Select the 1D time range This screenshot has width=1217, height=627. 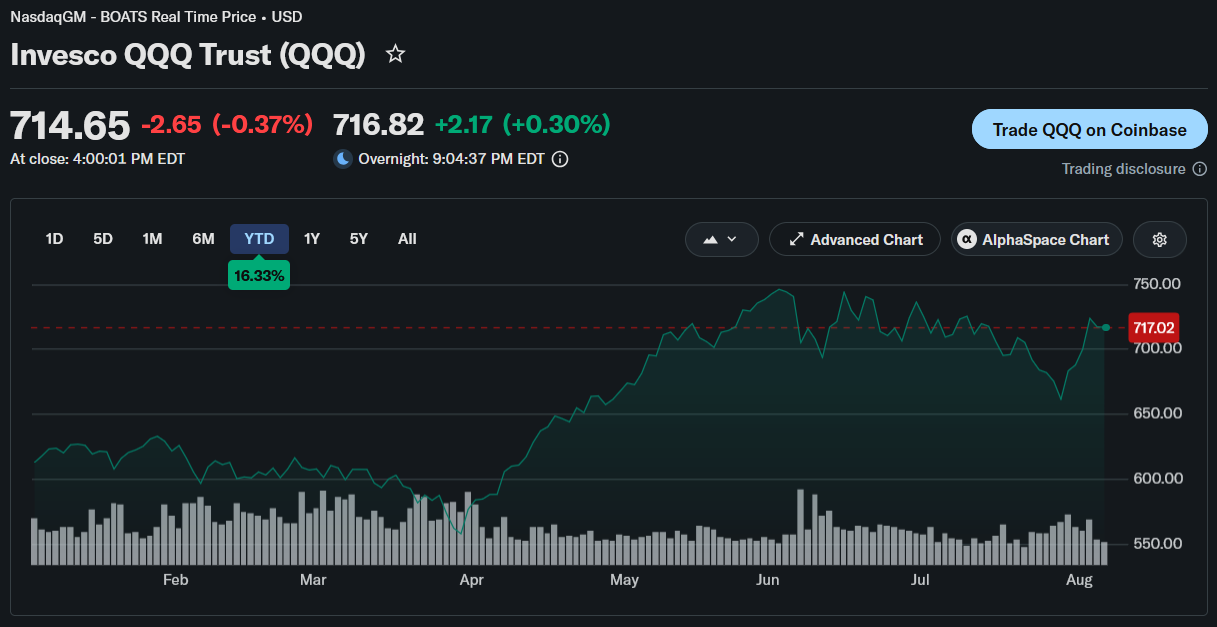[54, 239]
